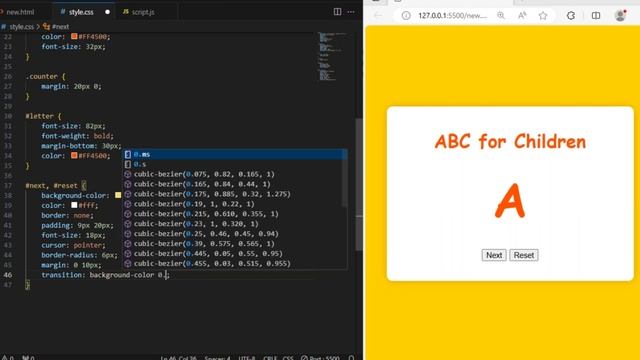Add page to favorites with star icon

tap(543, 16)
